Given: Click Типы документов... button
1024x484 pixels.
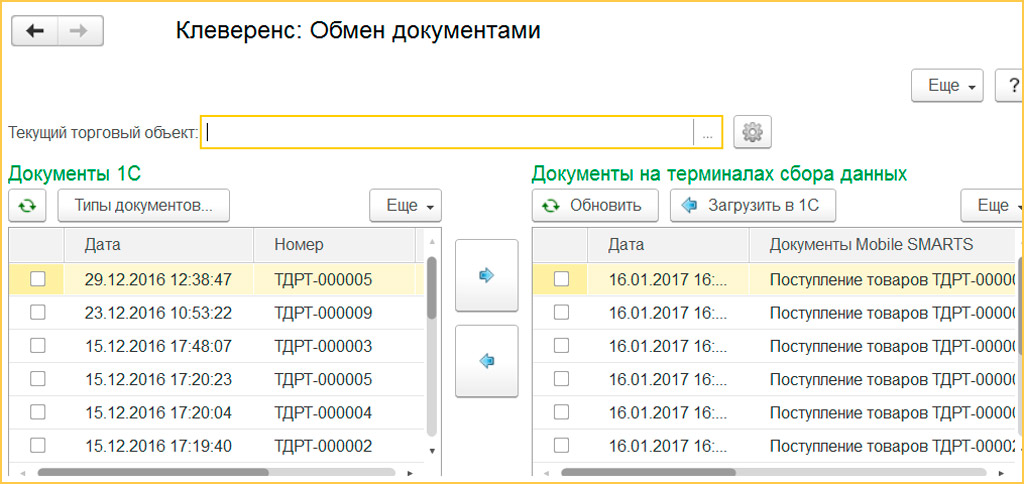Looking at the screenshot, I should click(x=144, y=206).
